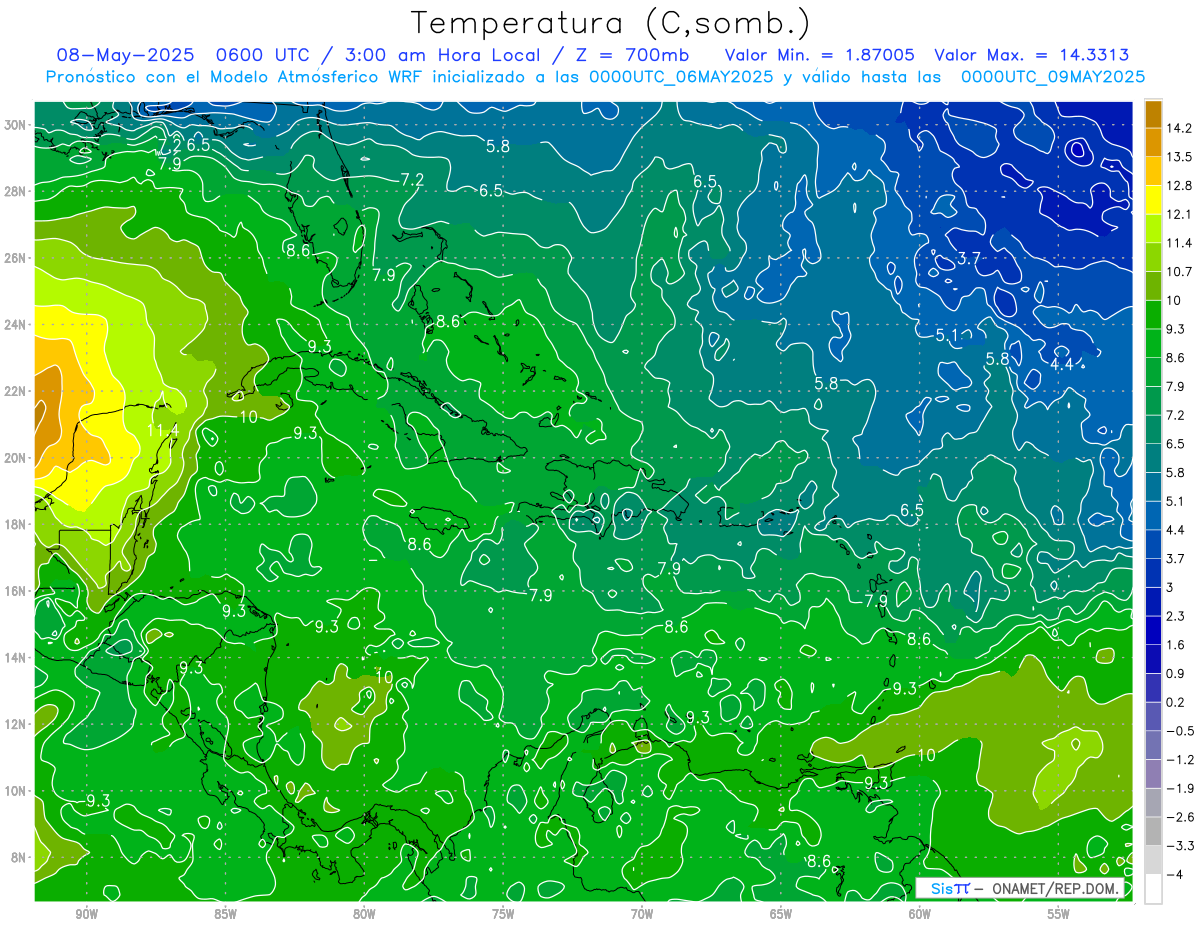Click the '30N' latitude axis label
The width and height of the screenshot is (1200, 927).
coord(15,125)
